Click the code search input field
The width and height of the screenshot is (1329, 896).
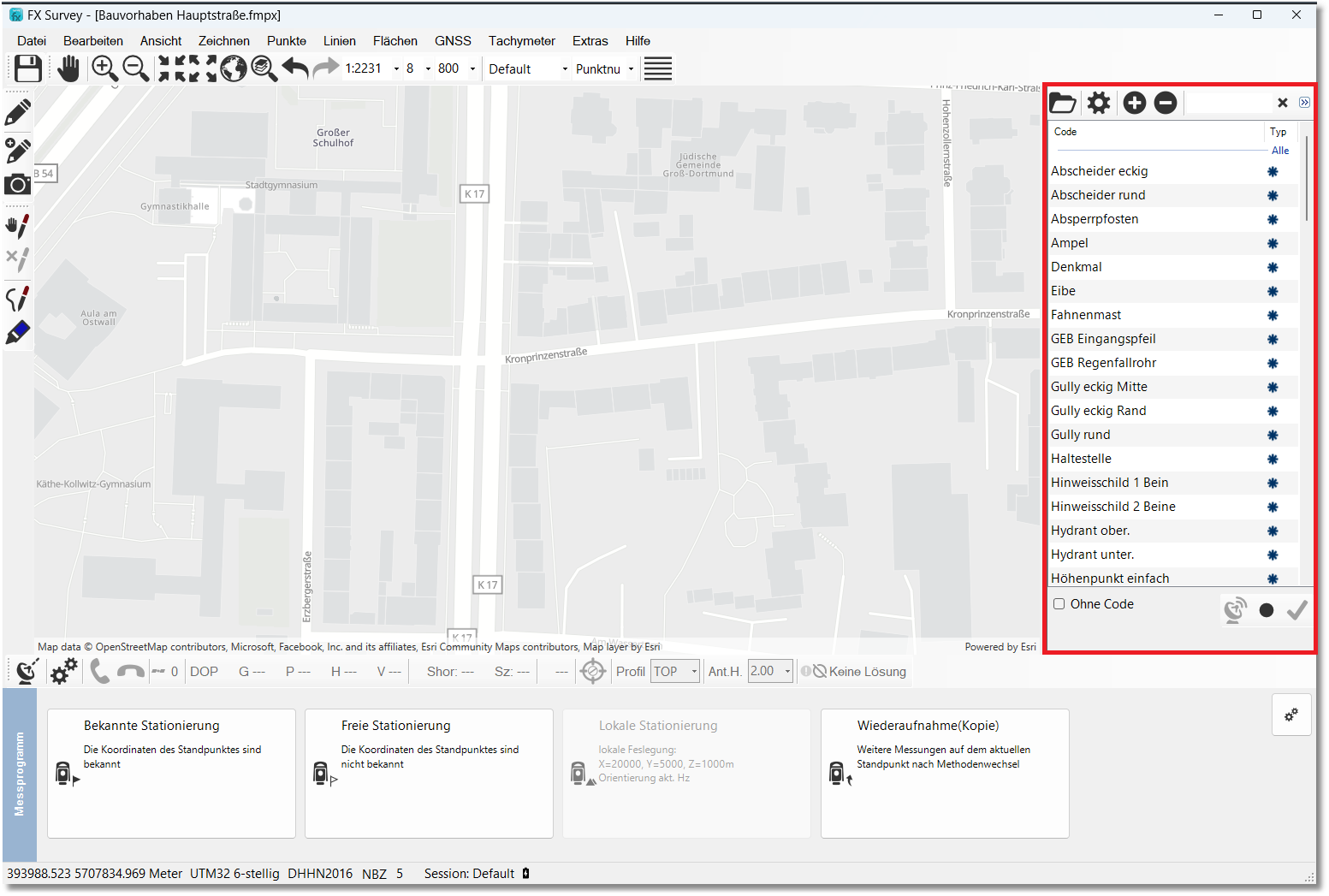point(1229,104)
